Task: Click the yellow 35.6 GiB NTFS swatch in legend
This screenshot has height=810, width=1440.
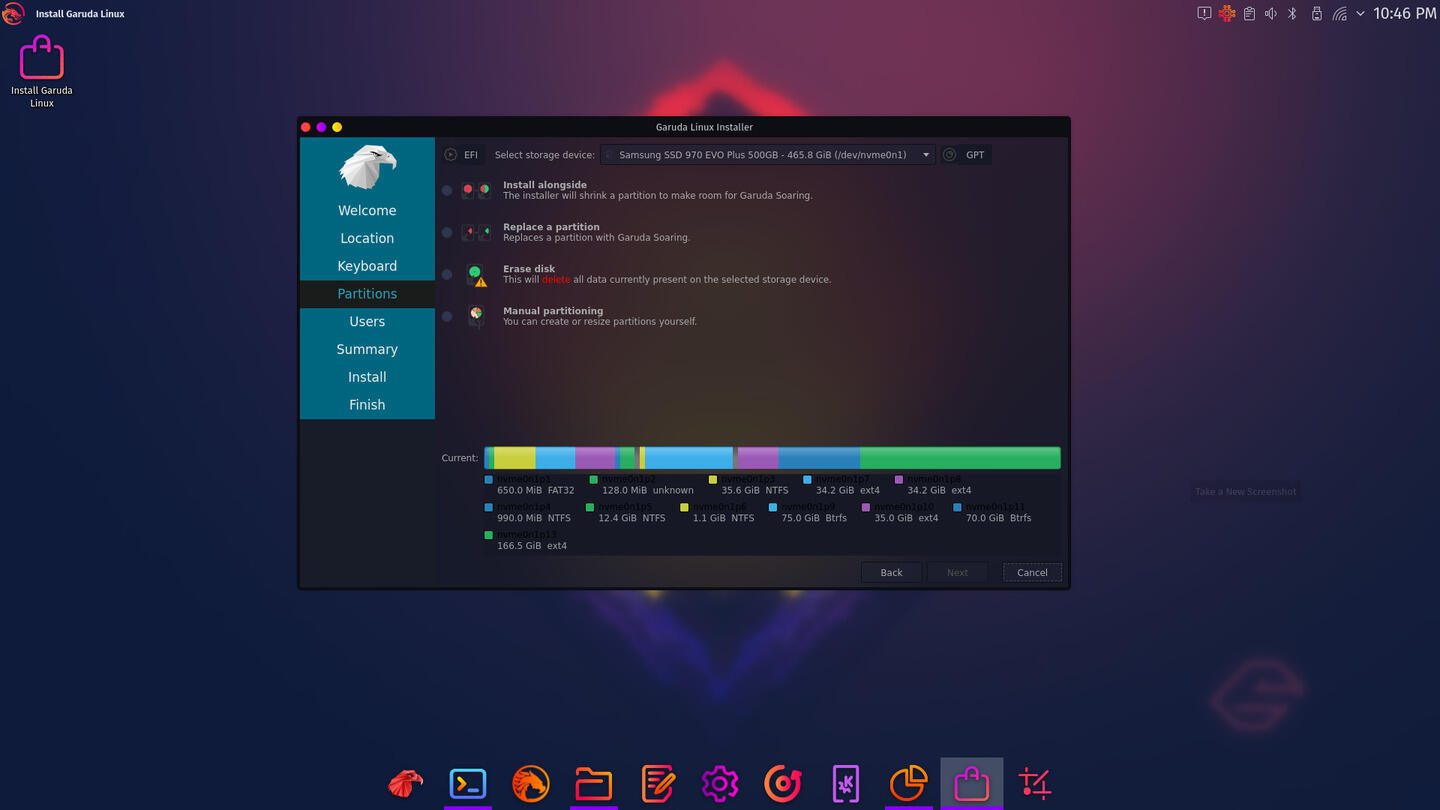Action: [x=713, y=480]
